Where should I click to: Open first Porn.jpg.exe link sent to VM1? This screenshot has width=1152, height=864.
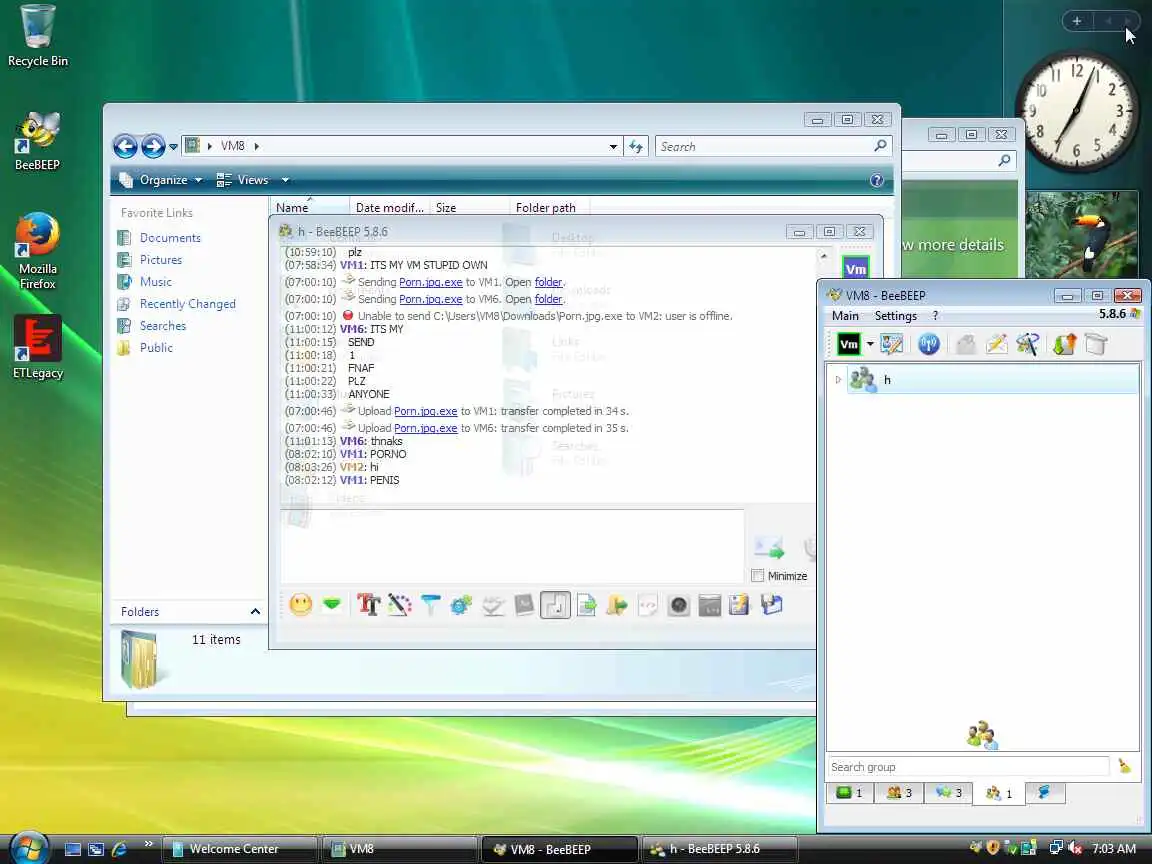click(431, 282)
